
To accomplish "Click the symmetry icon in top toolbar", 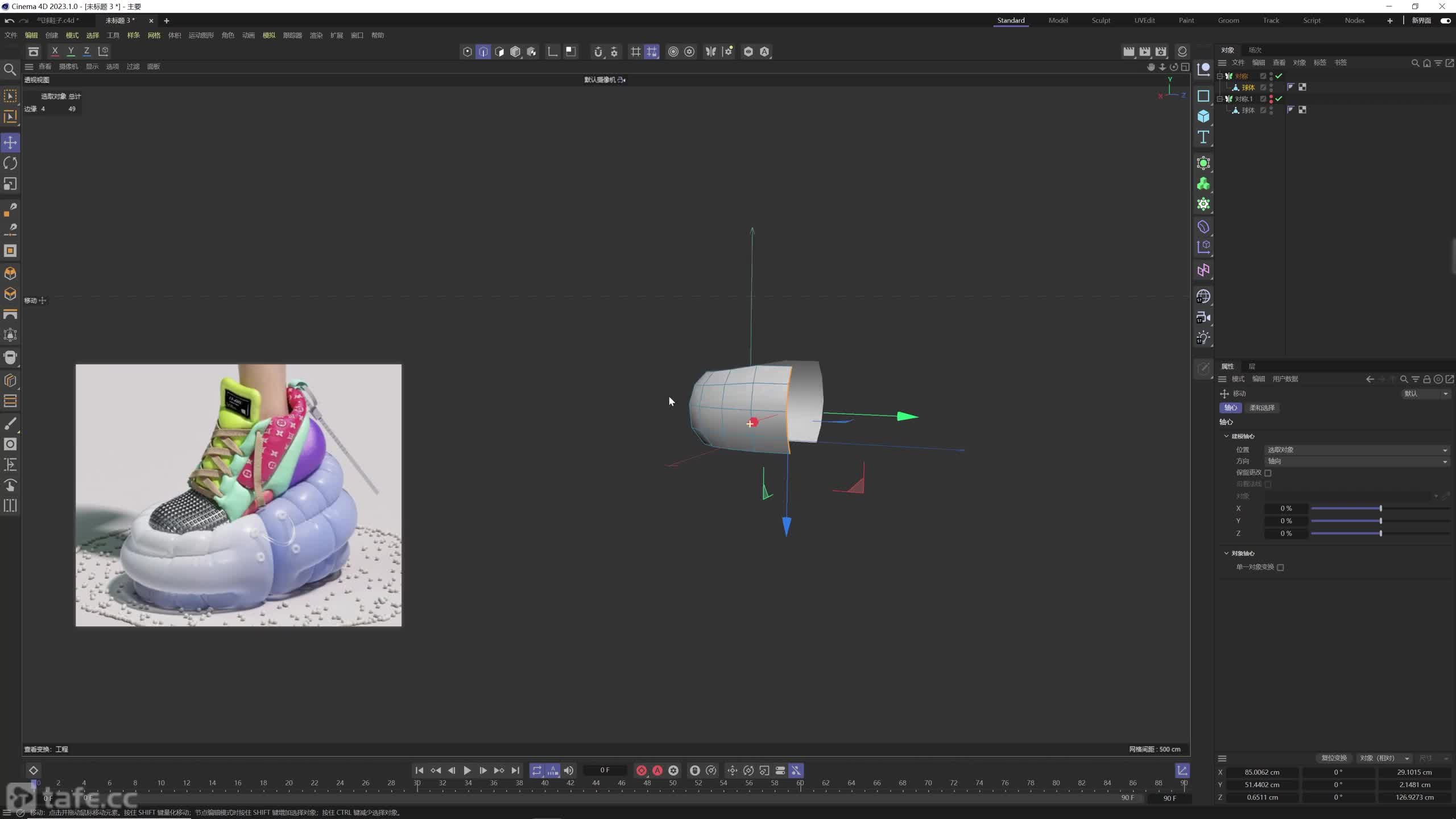I will point(710,52).
